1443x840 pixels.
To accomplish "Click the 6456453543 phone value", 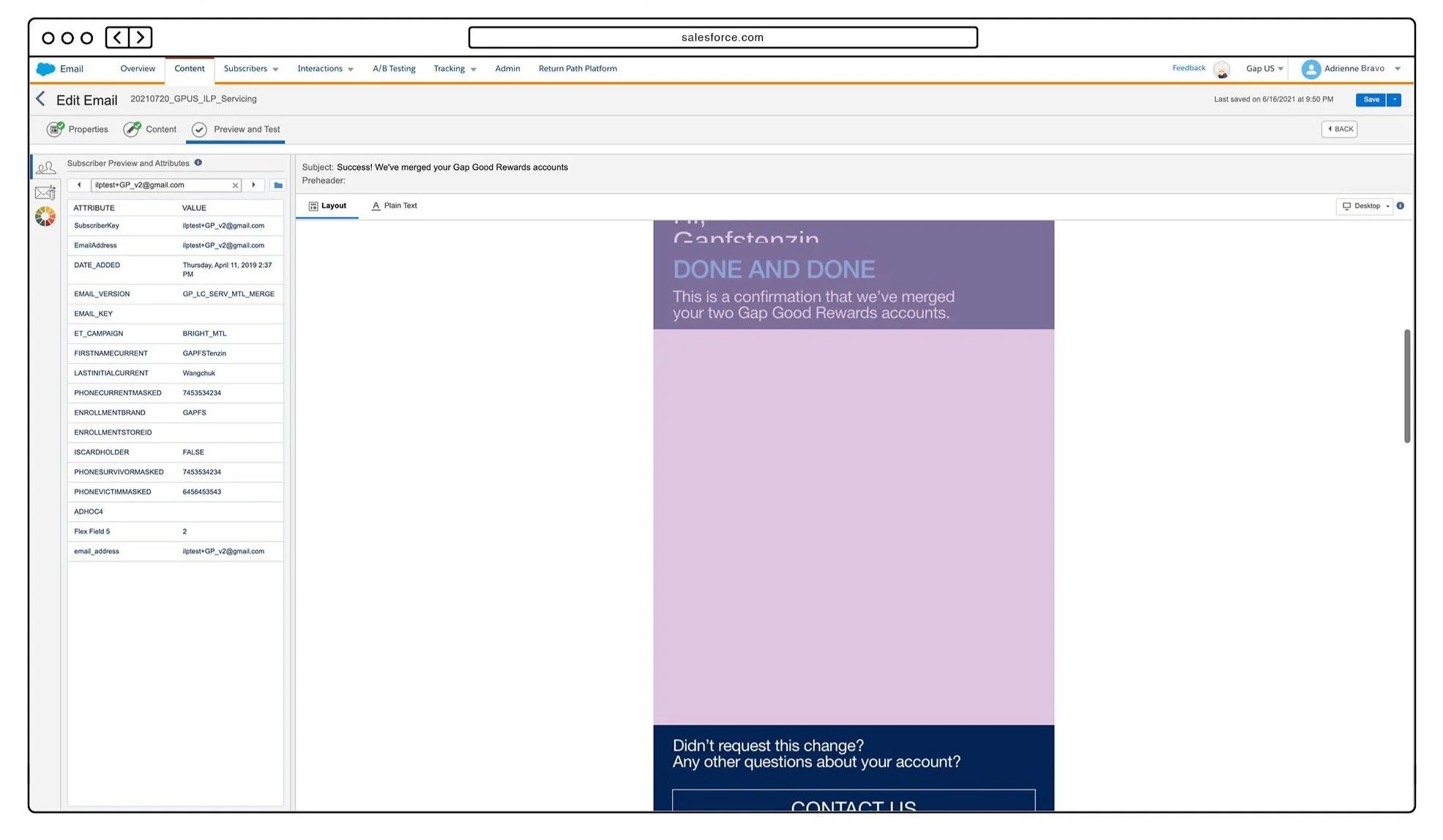I will pos(202,492).
